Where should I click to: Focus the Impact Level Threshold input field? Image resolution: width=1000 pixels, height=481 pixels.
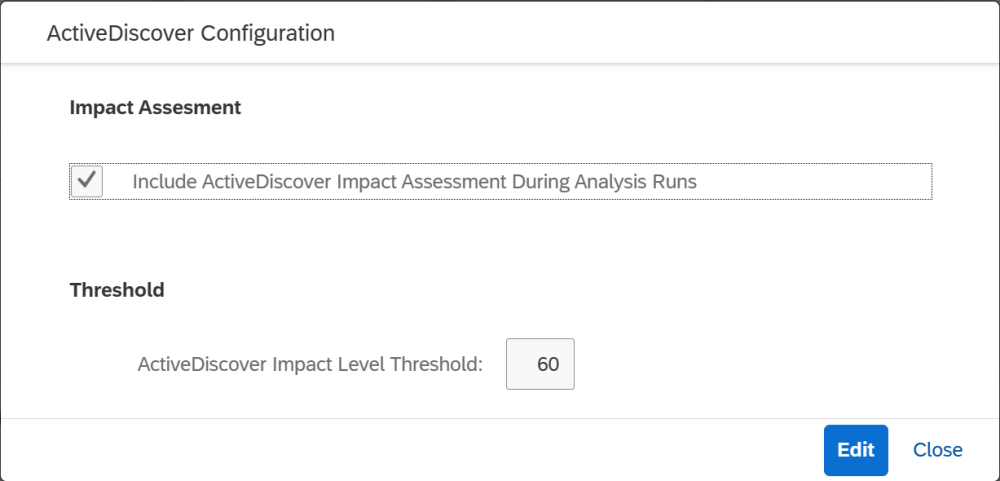(x=541, y=364)
